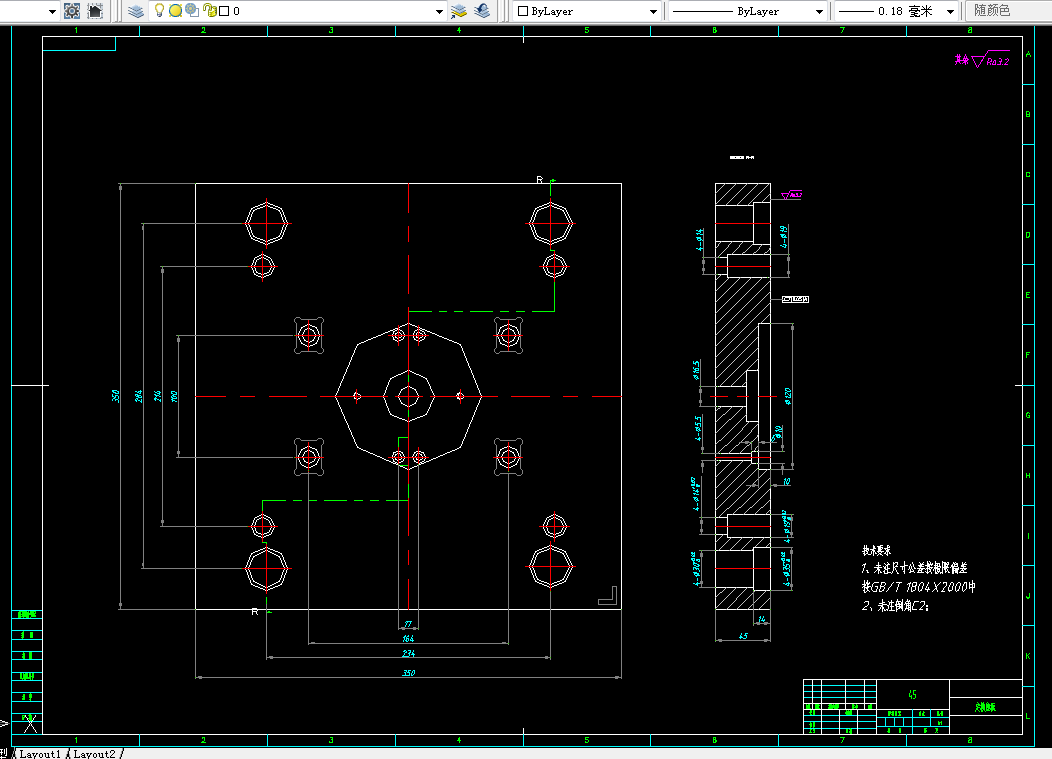This screenshot has height=759, width=1052.
Task: Select the φ120 dimension text
Action: pyautogui.click(x=787, y=396)
